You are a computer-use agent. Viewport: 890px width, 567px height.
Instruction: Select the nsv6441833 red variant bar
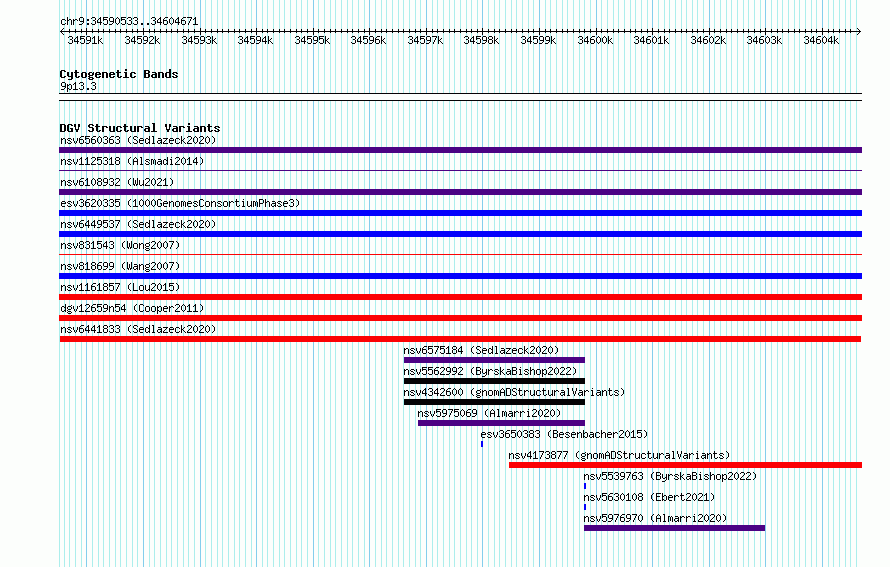[460, 339]
